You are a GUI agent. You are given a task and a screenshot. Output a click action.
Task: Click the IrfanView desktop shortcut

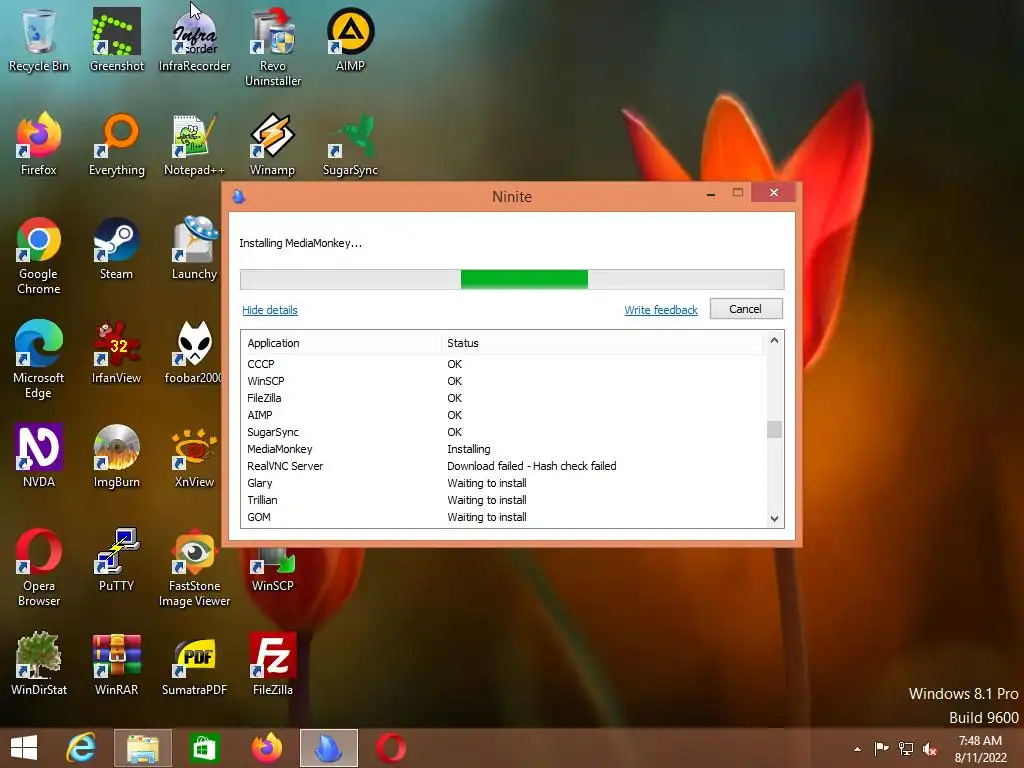[x=116, y=351]
